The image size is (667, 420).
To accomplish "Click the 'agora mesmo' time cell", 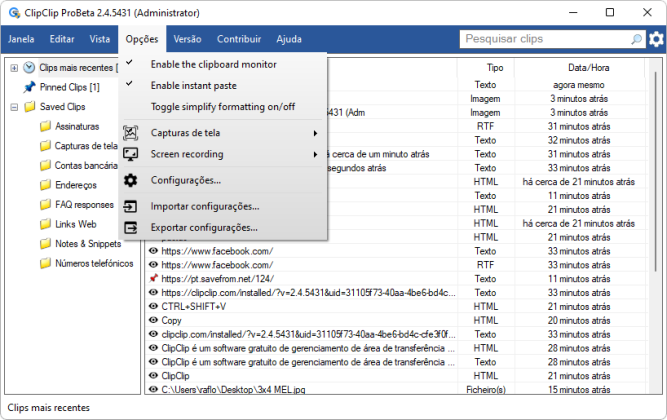I will 579,85.
